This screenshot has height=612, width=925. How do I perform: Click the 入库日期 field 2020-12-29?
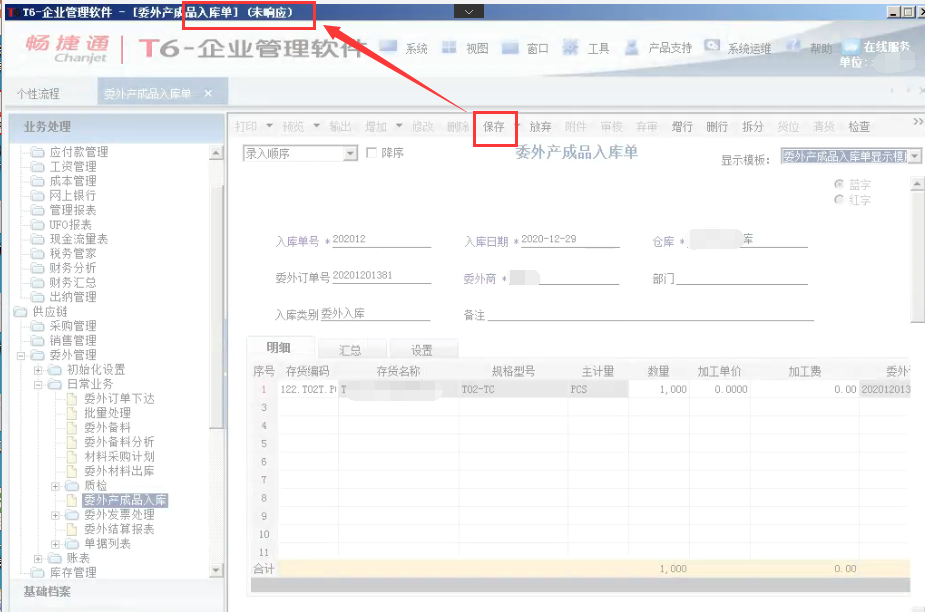click(570, 239)
